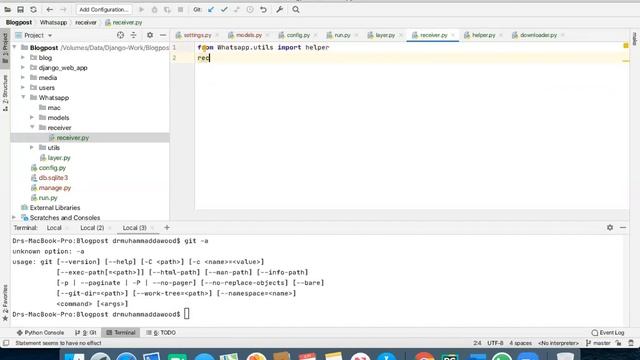This screenshot has width=640, height=360.
Task: Open settings via wrench icon
Action: pos(280,9)
